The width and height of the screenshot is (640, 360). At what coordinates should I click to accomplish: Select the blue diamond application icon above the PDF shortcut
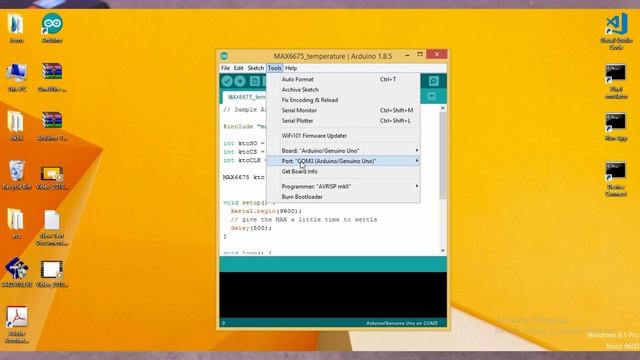coord(16,272)
